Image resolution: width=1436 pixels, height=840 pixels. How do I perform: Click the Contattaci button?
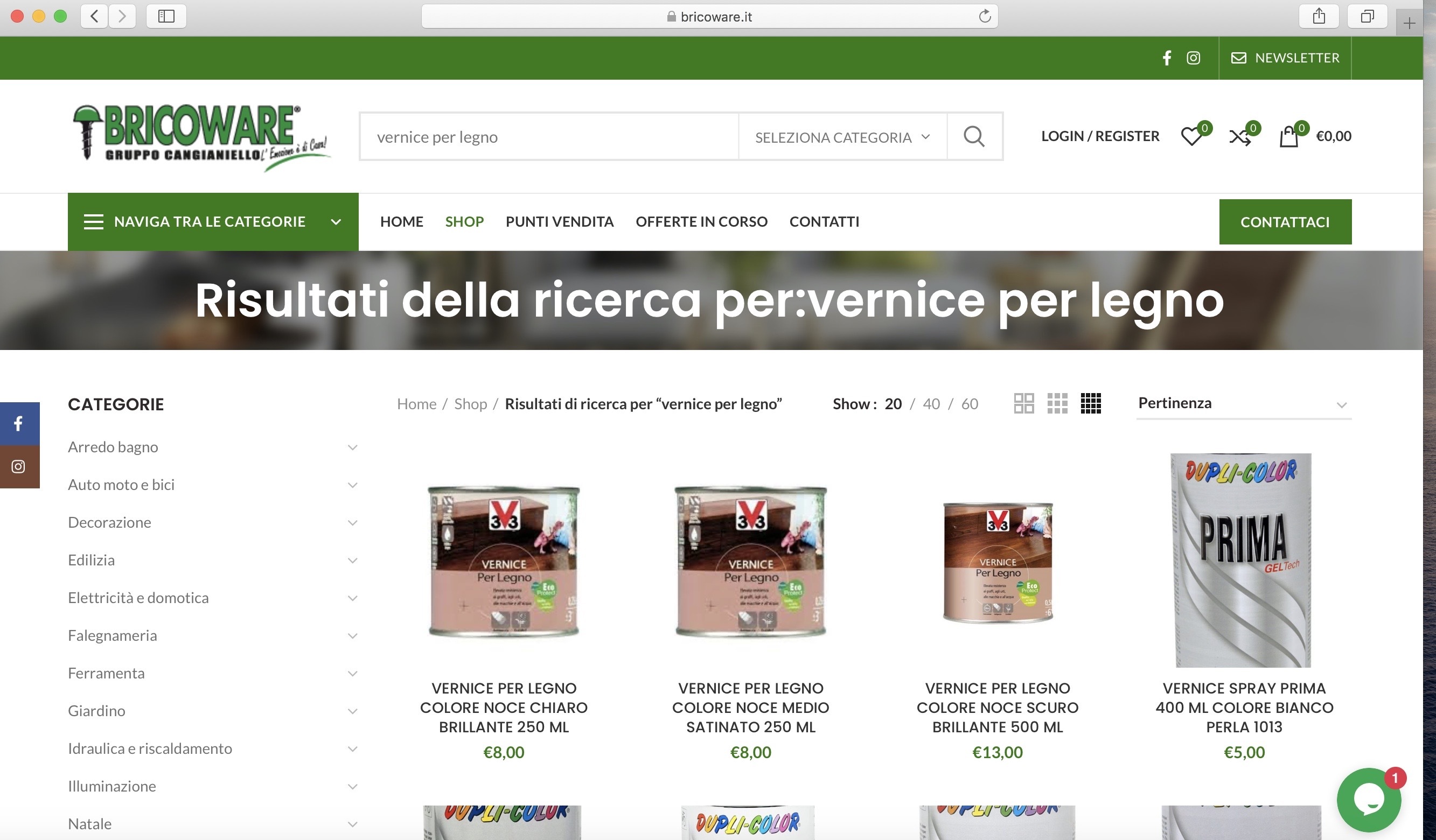pyautogui.click(x=1285, y=222)
